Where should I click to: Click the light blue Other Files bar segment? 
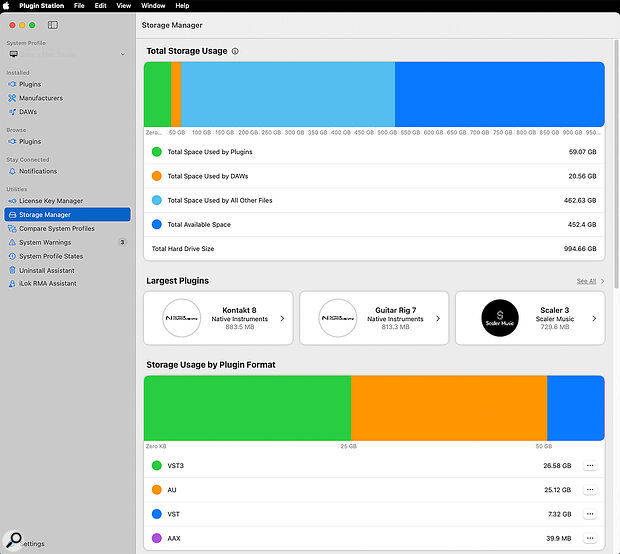click(x=288, y=94)
